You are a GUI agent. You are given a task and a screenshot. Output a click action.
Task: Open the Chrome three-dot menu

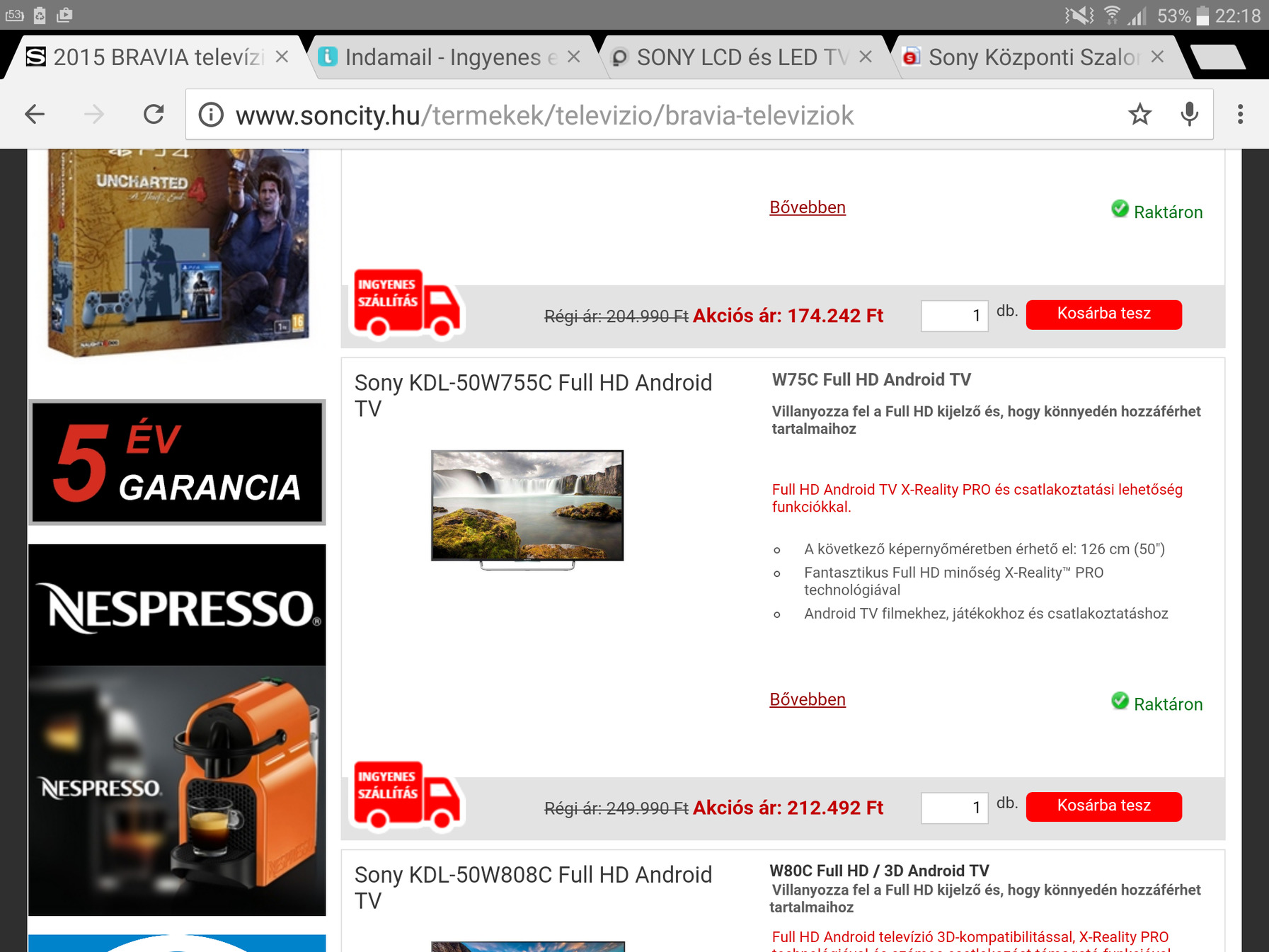[1240, 114]
